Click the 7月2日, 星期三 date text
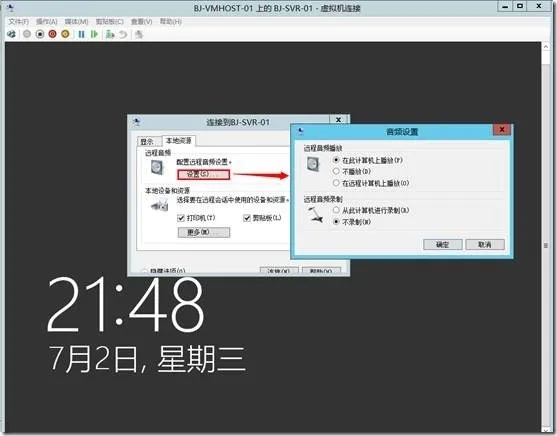 coord(147,359)
